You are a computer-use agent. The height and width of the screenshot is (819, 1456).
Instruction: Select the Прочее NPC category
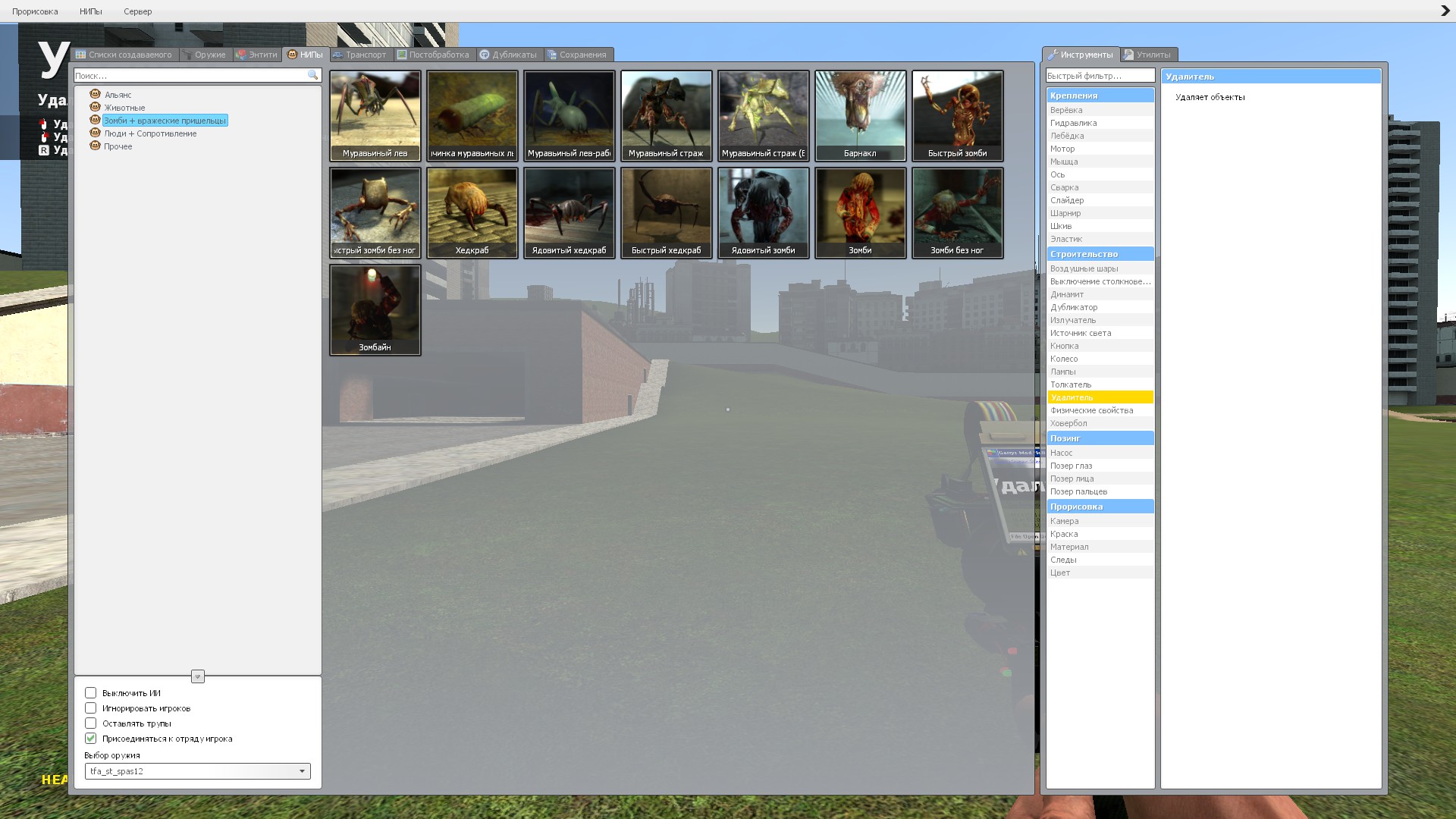click(118, 146)
